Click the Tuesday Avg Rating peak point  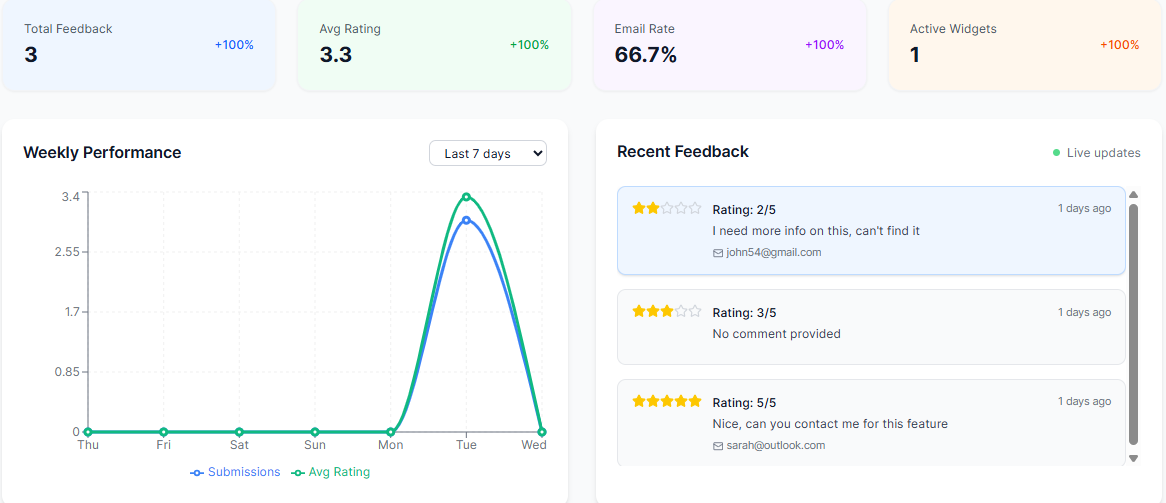click(x=466, y=197)
